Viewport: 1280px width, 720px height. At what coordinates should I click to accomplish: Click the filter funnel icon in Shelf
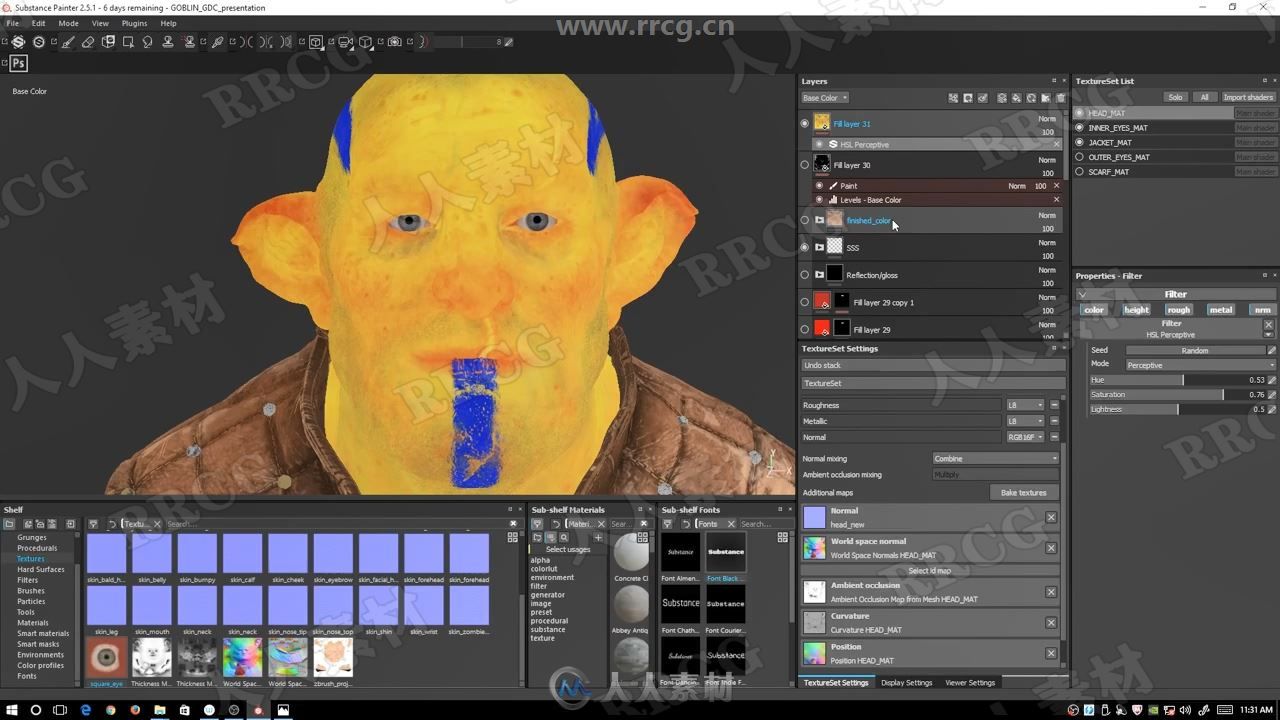pyautogui.click(x=92, y=524)
